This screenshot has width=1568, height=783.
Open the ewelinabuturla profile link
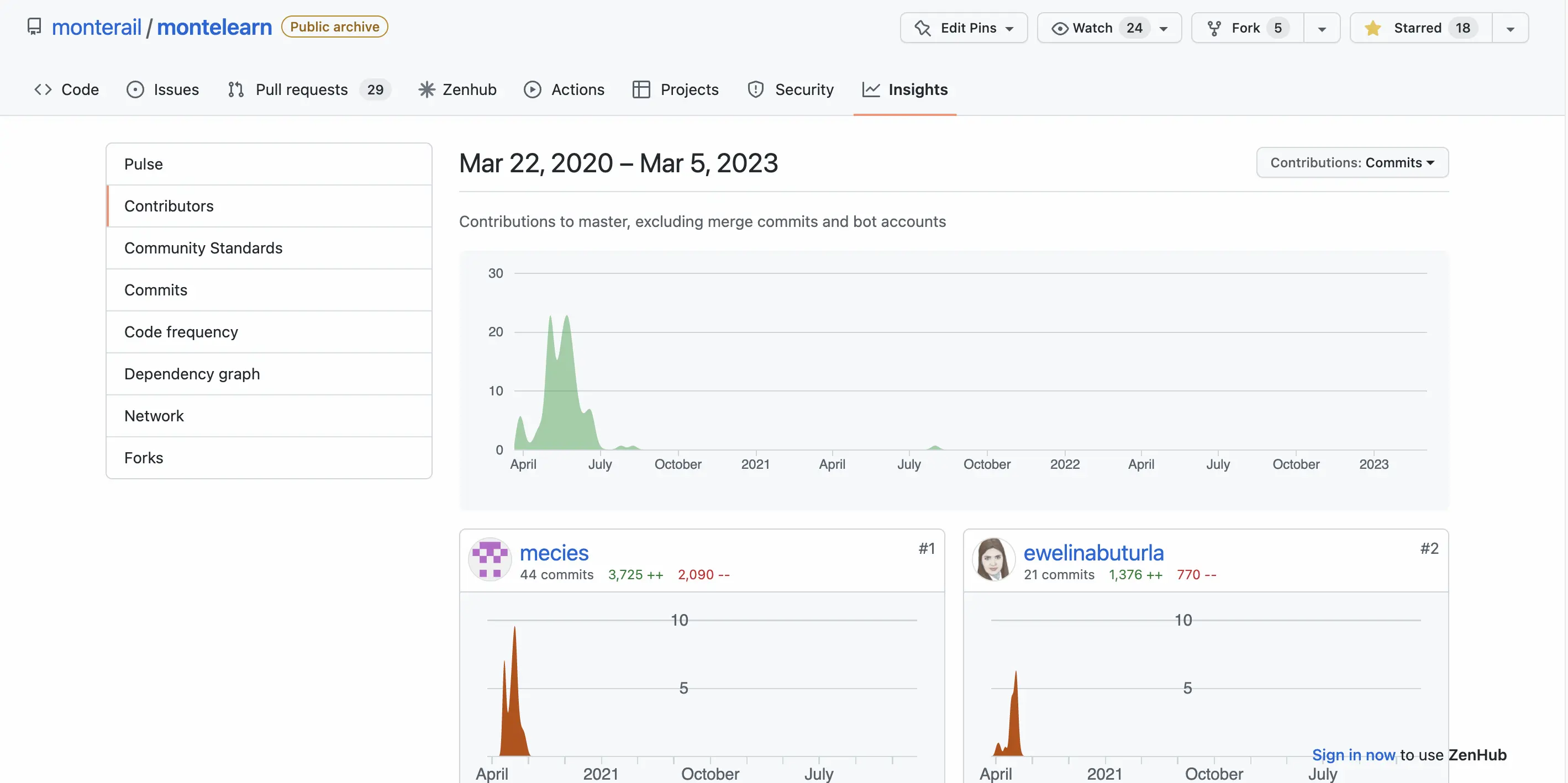click(x=1093, y=552)
